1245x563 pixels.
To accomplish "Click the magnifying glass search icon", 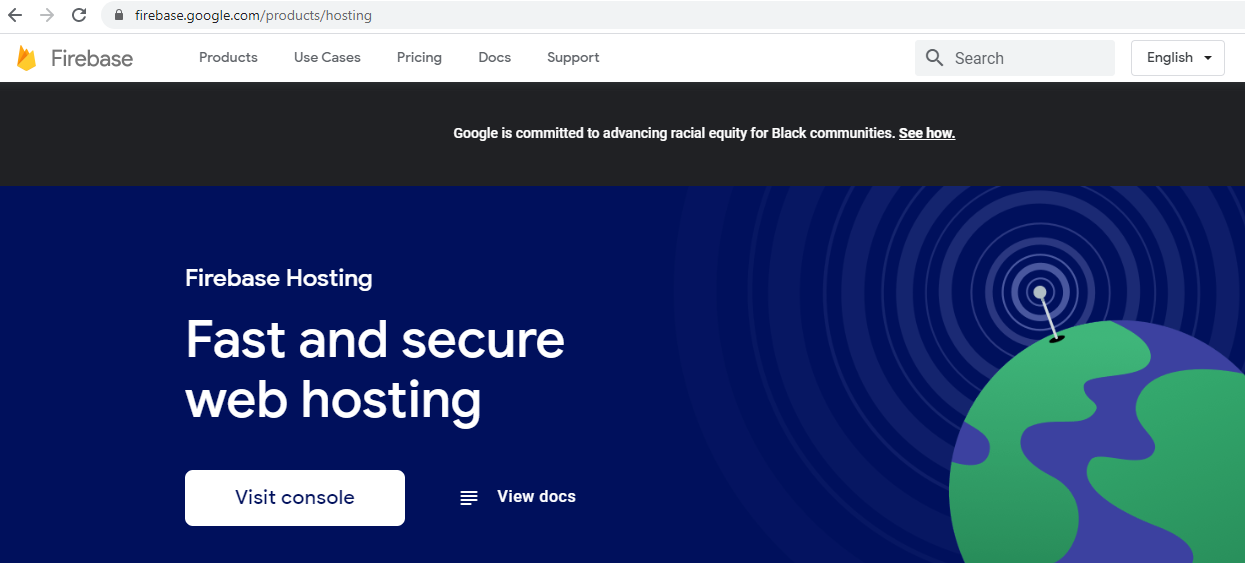I will [x=935, y=58].
